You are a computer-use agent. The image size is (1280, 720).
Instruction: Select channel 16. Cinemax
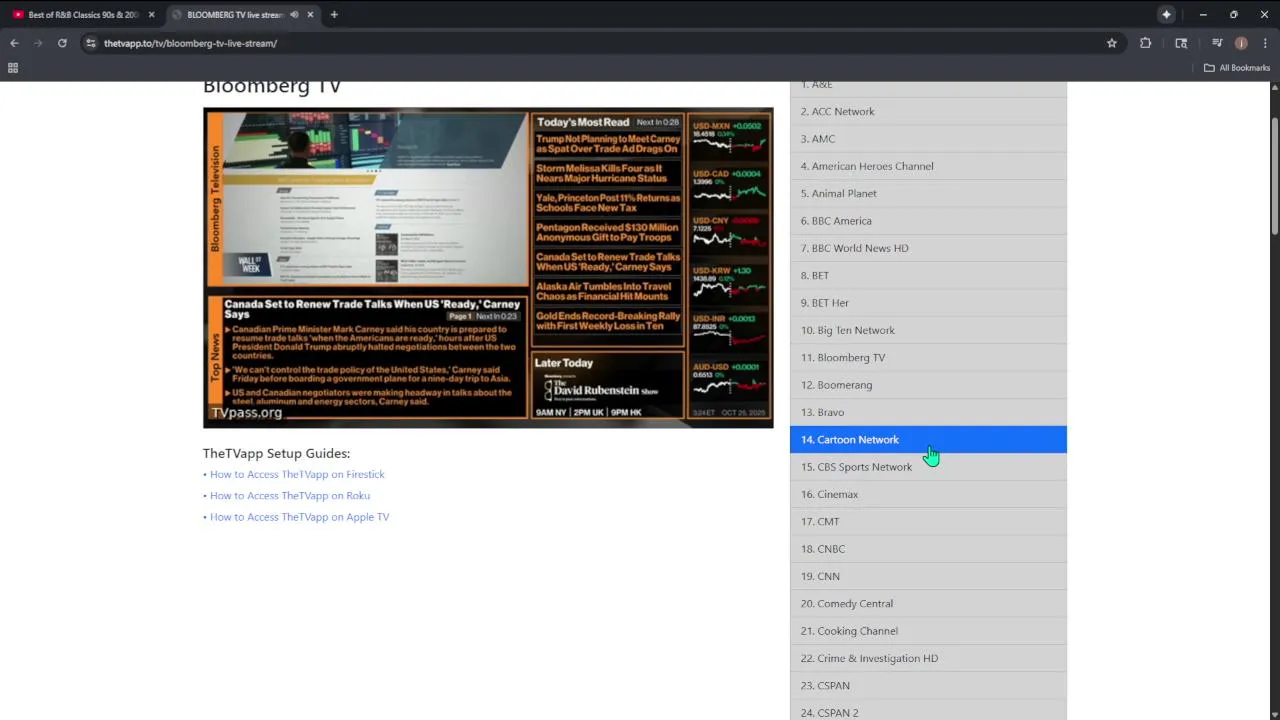[x=928, y=494]
